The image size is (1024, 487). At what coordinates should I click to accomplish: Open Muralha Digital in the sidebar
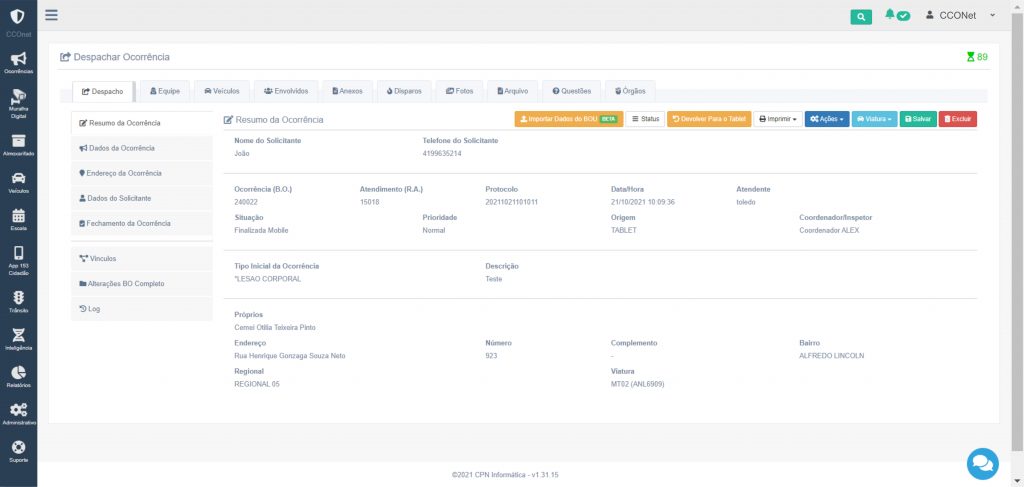pos(18,103)
